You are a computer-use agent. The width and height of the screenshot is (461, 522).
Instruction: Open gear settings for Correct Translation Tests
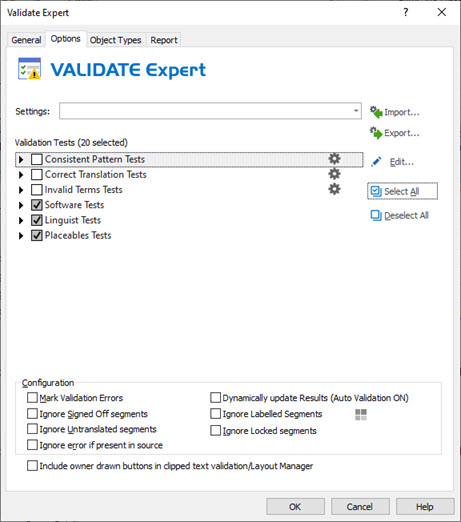[334, 174]
